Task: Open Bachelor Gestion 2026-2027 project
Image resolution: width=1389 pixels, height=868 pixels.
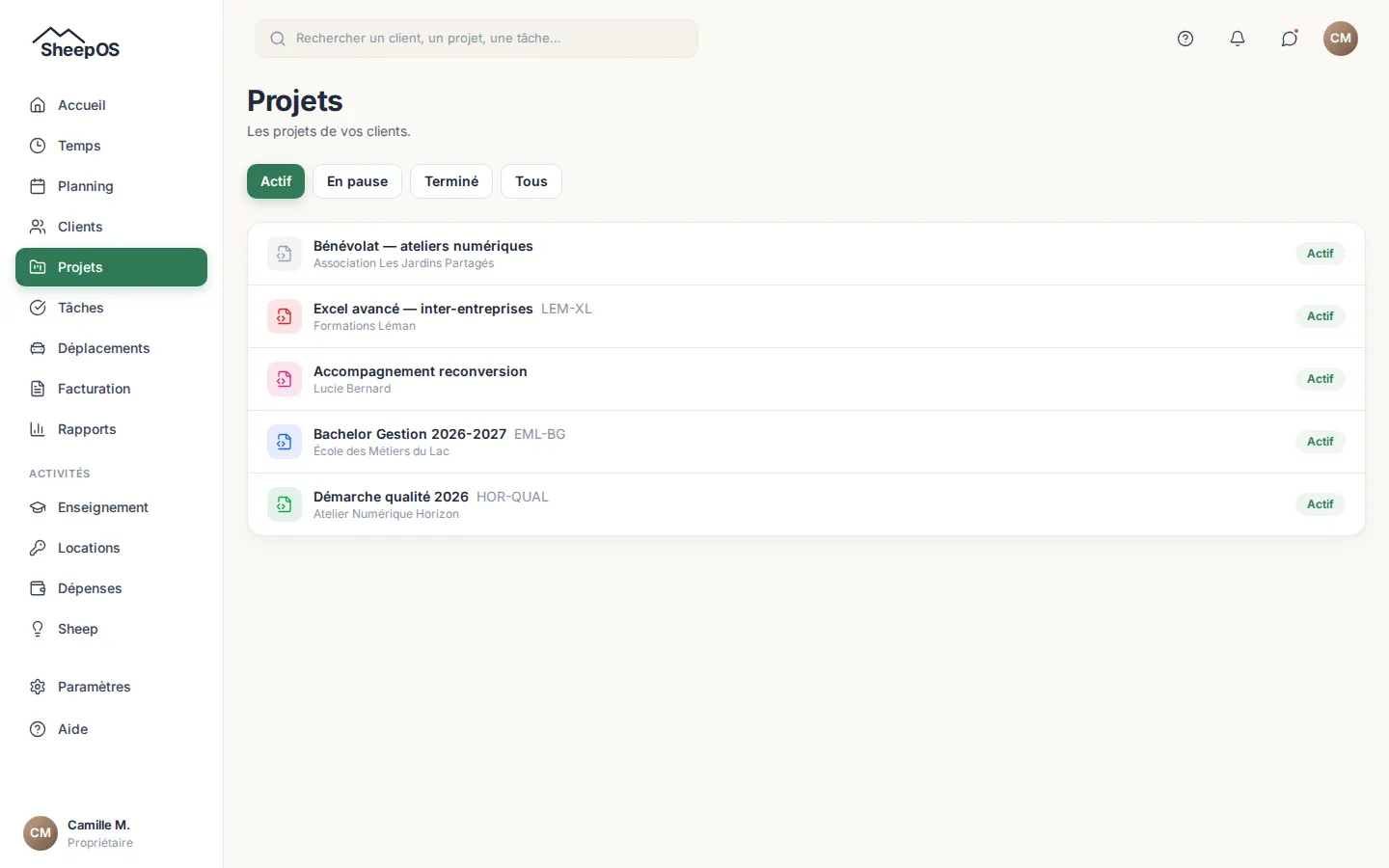Action: 806,442
